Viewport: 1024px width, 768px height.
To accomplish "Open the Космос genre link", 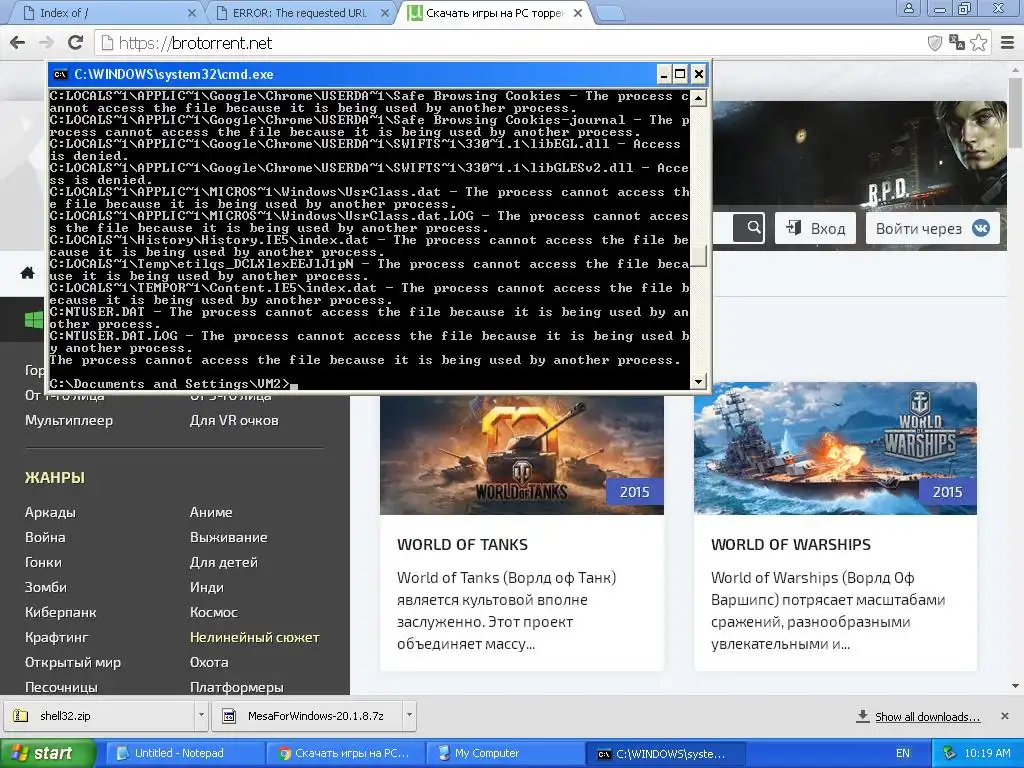I will pyautogui.click(x=214, y=612).
